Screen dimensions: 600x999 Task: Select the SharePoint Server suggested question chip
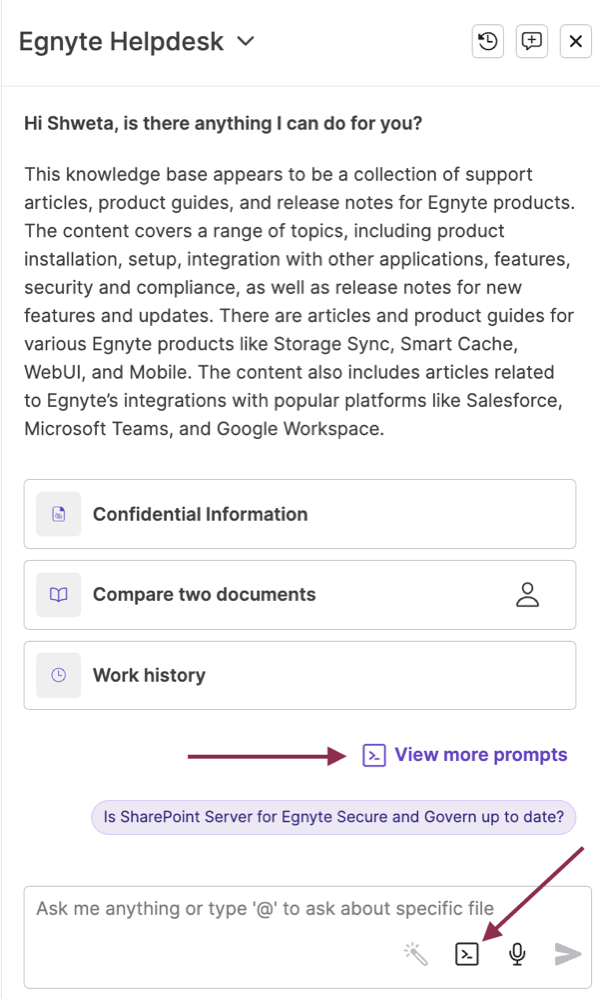click(333, 817)
